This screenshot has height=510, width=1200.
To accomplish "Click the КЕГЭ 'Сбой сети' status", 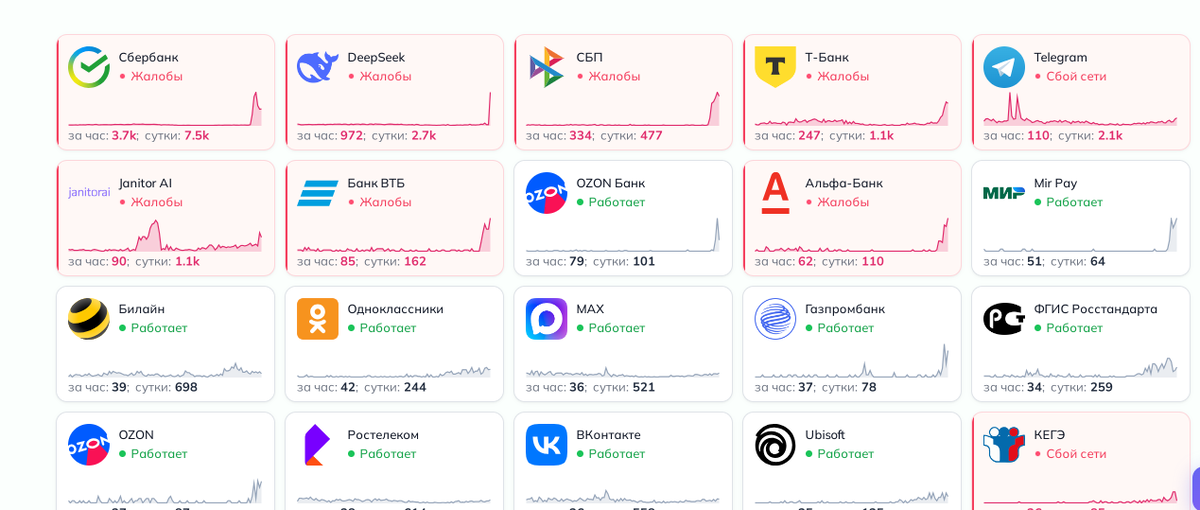I will point(1075,454).
